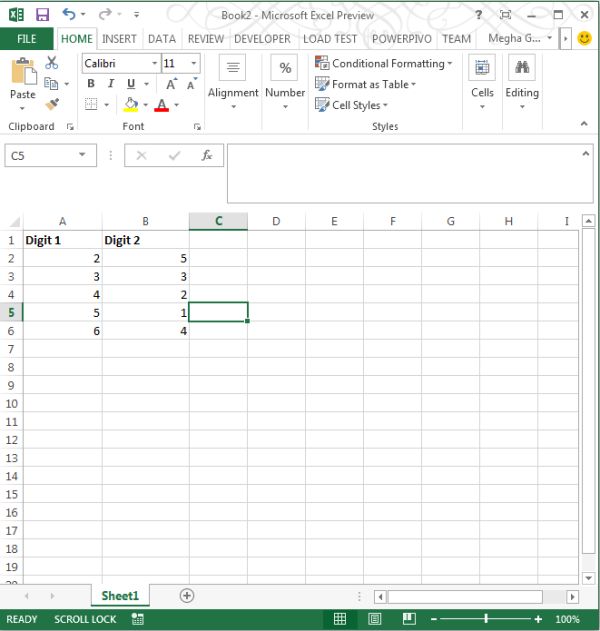Open the FILE tab
This screenshot has width=600, height=631.
click(x=27, y=39)
